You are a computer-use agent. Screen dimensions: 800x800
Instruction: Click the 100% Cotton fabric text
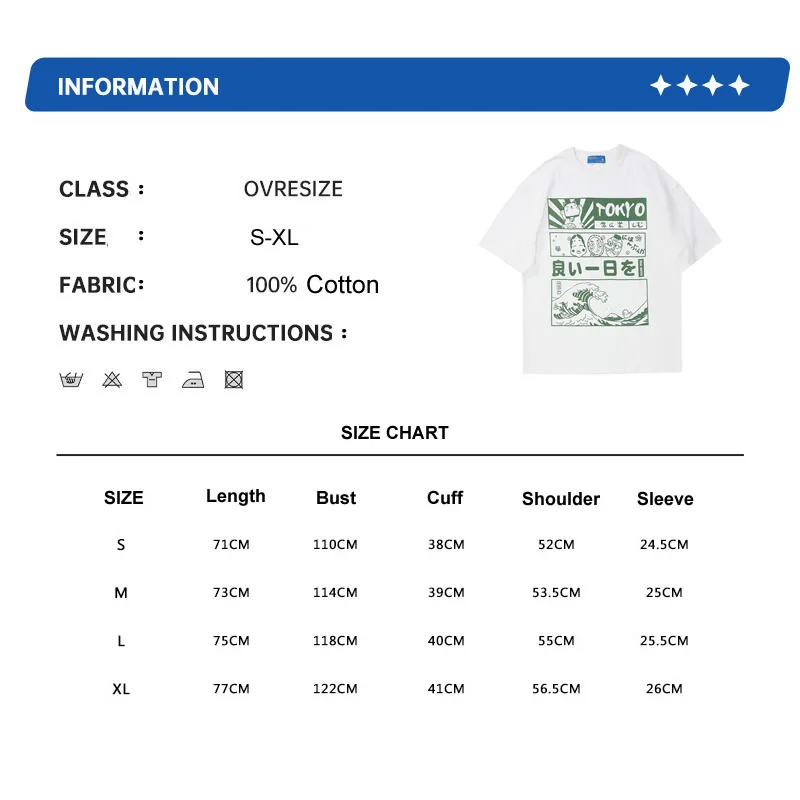coord(312,285)
